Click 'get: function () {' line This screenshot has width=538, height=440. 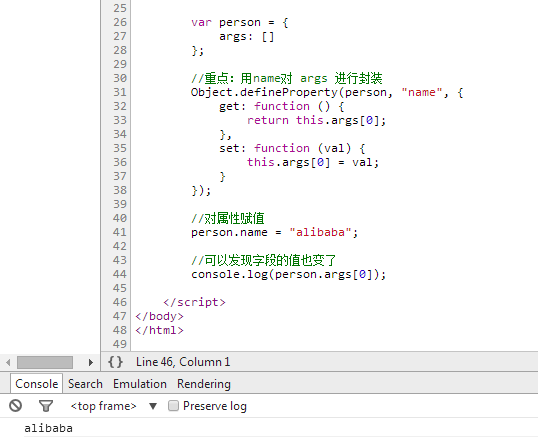pyautogui.click(x=281, y=106)
